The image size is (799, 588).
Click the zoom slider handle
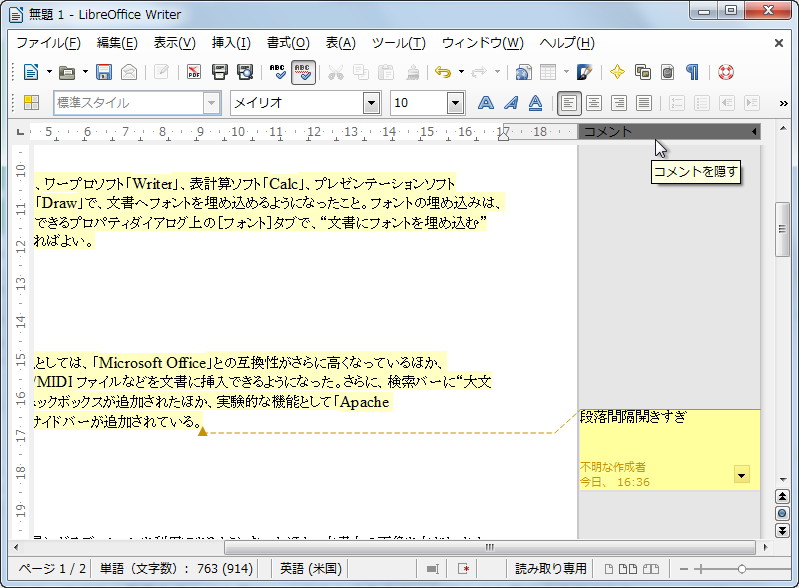tap(742, 569)
